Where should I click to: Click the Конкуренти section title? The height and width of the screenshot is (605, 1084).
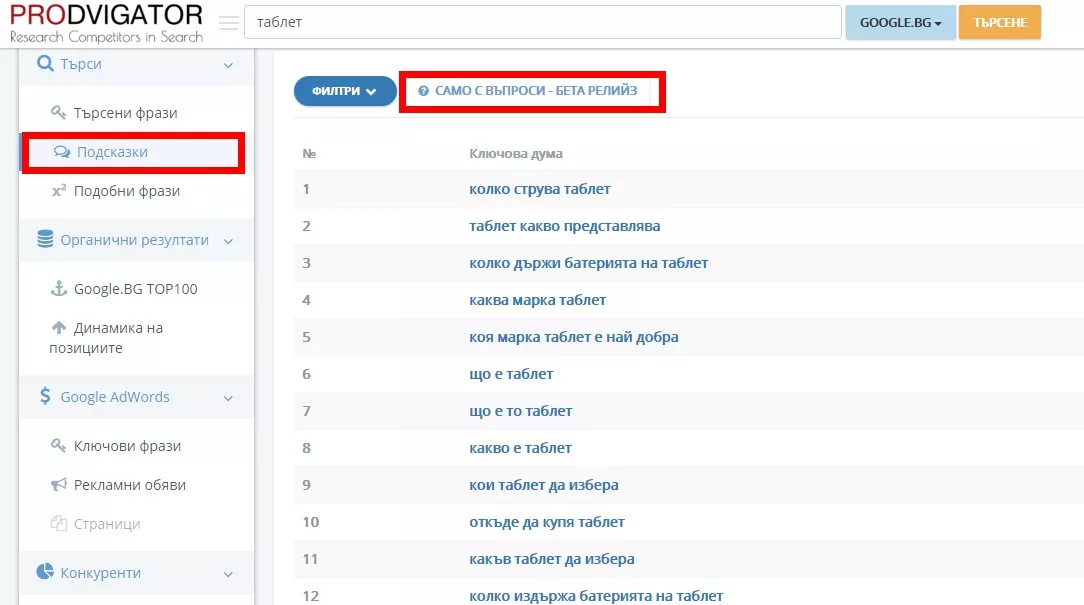click(100, 573)
